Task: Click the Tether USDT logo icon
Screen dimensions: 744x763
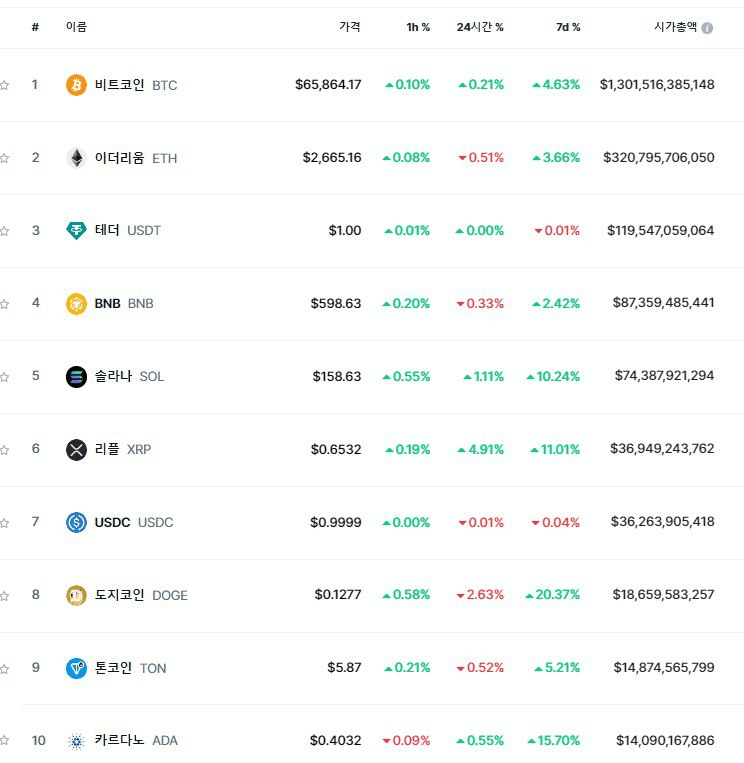Action: [76, 230]
